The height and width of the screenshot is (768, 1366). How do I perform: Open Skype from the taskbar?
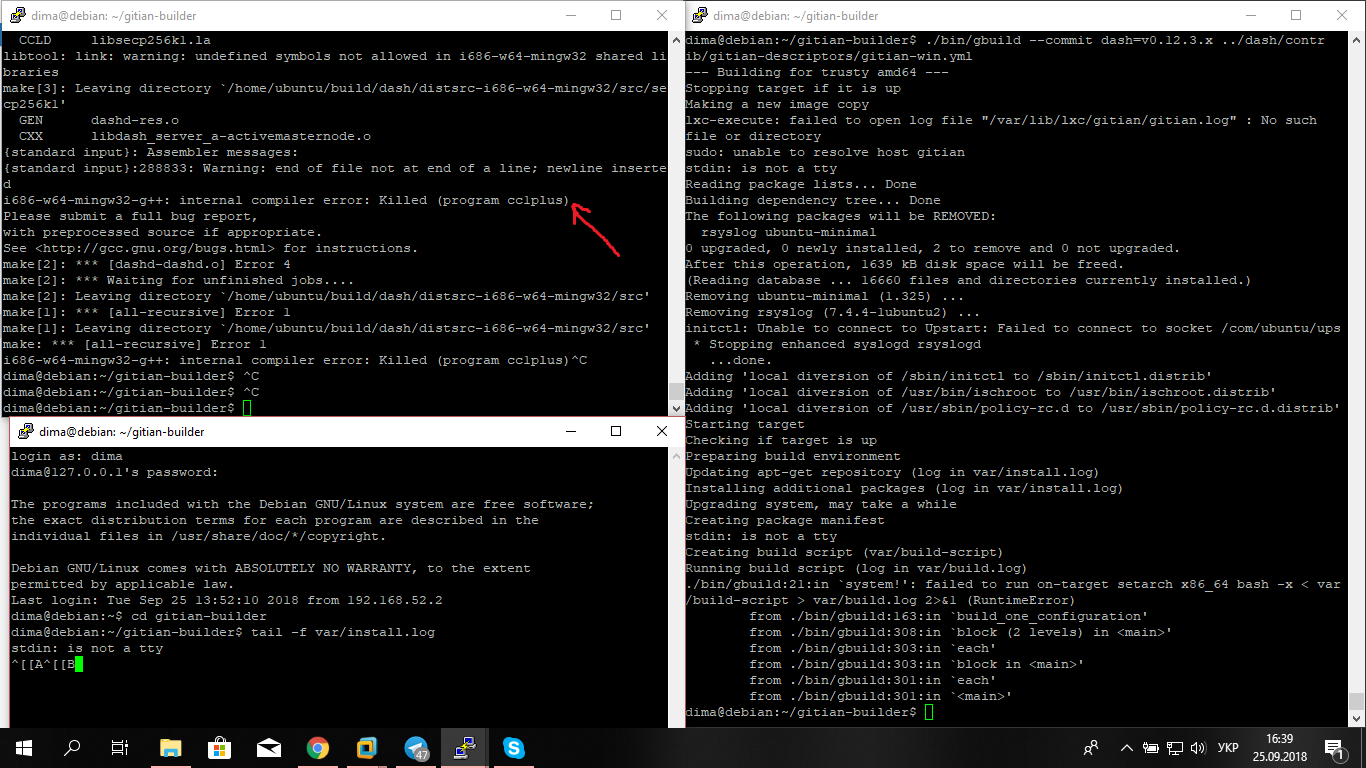click(x=514, y=747)
